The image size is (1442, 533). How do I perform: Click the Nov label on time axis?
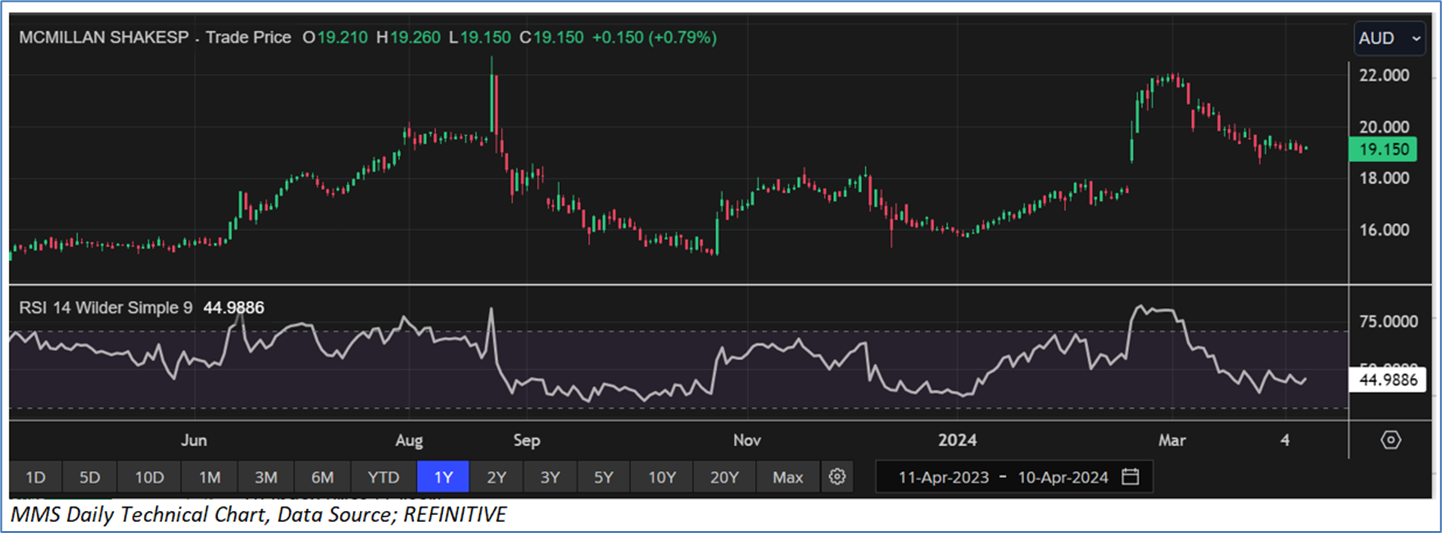coord(746,440)
